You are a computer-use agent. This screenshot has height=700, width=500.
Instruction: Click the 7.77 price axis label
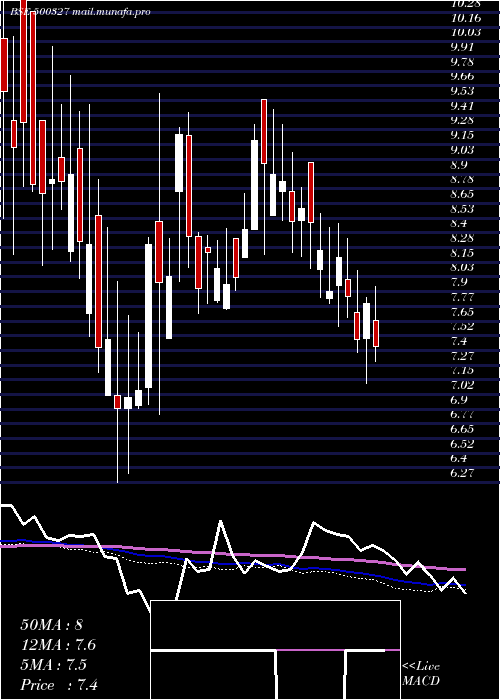(x=462, y=296)
